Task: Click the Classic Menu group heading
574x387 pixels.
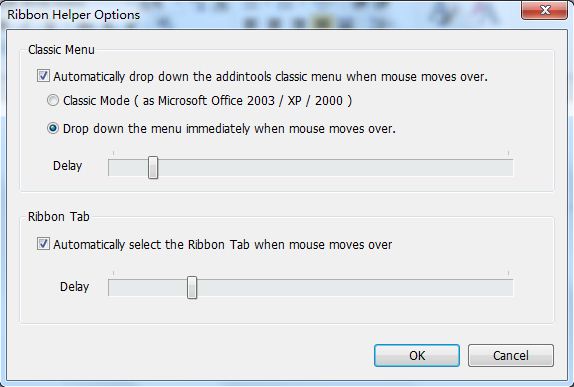Action: pos(62,49)
